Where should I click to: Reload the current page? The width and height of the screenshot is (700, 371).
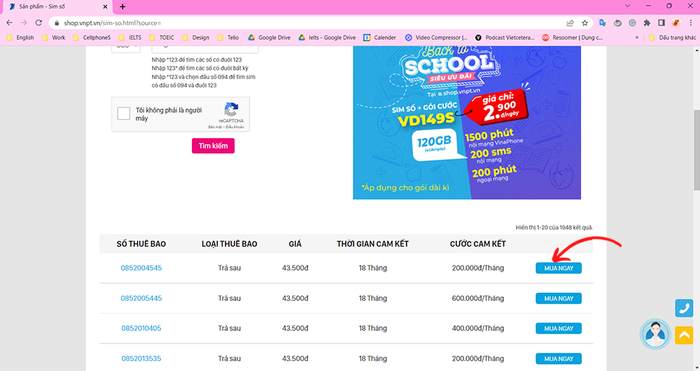(38, 23)
